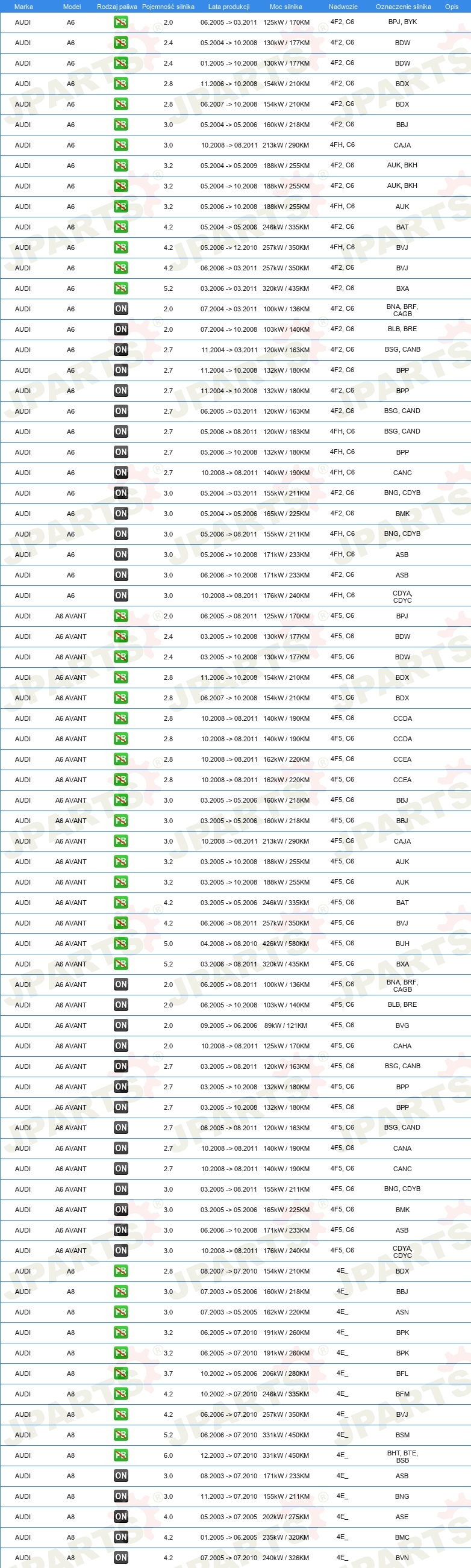Click the petrol icon in the A6 Avant BPJ row
Screen dimensions: 471x1568
[120, 616]
